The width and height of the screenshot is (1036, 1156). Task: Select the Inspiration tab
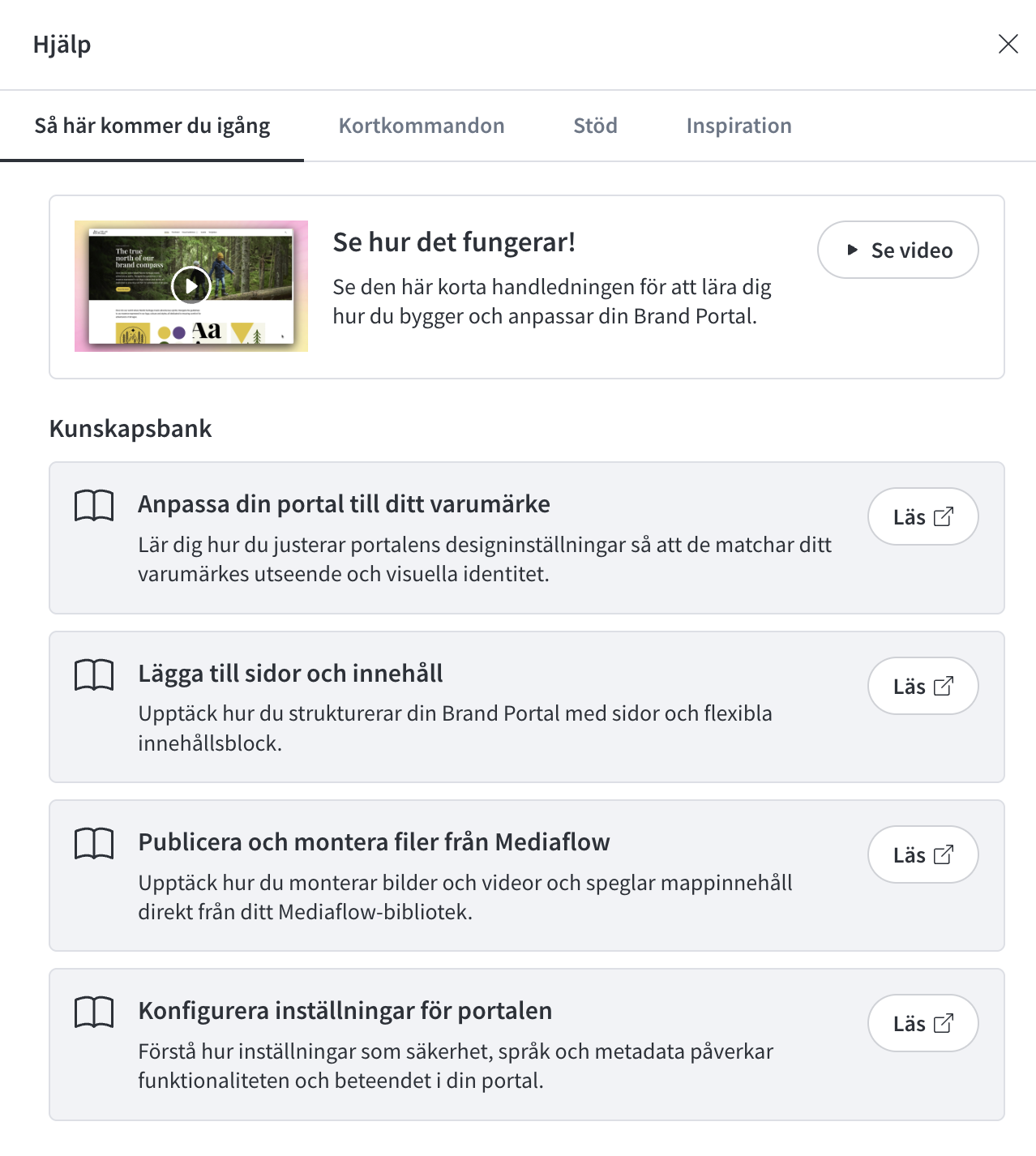click(x=738, y=126)
